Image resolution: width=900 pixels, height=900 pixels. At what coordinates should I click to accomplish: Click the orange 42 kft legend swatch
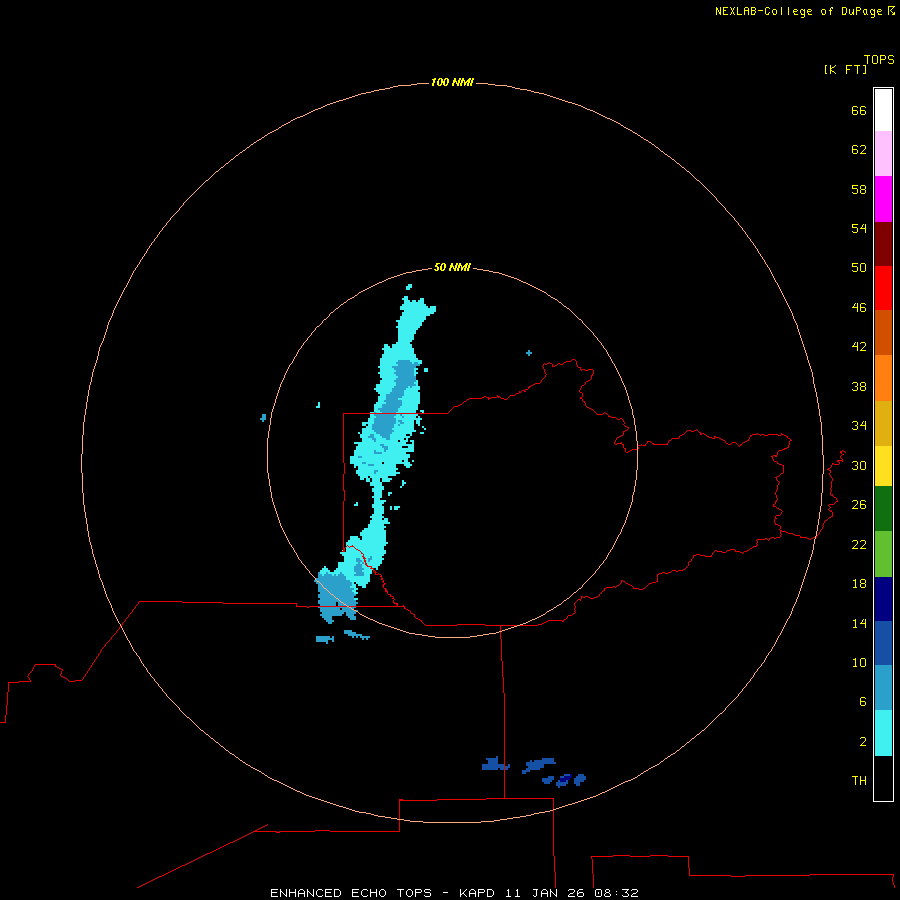pyautogui.click(x=883, y=378)
